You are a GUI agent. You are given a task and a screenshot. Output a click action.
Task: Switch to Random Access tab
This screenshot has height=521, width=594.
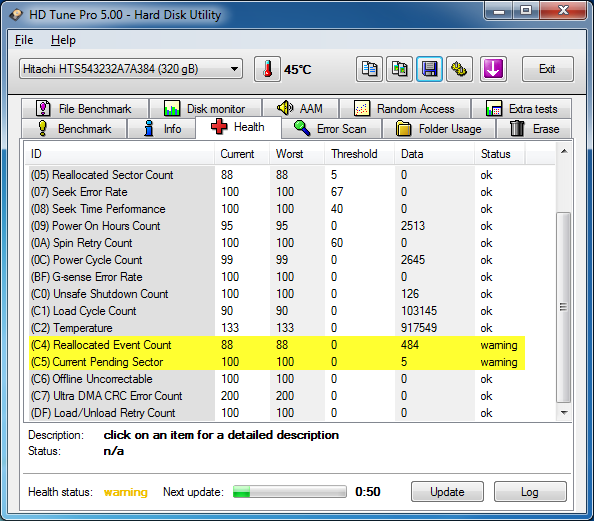(x=405, y=108)
